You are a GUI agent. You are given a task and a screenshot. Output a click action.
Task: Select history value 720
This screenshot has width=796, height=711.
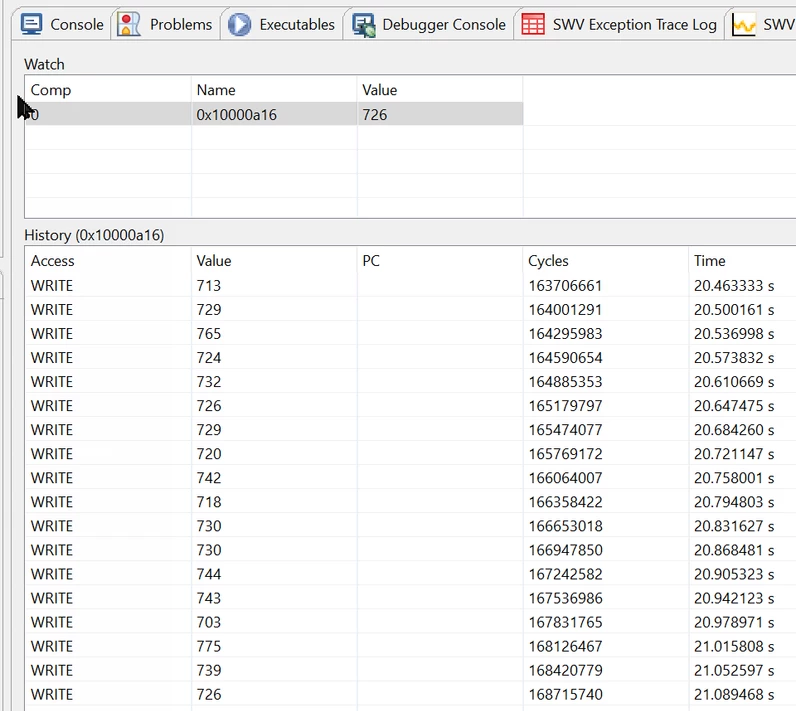tap(209, 454)
